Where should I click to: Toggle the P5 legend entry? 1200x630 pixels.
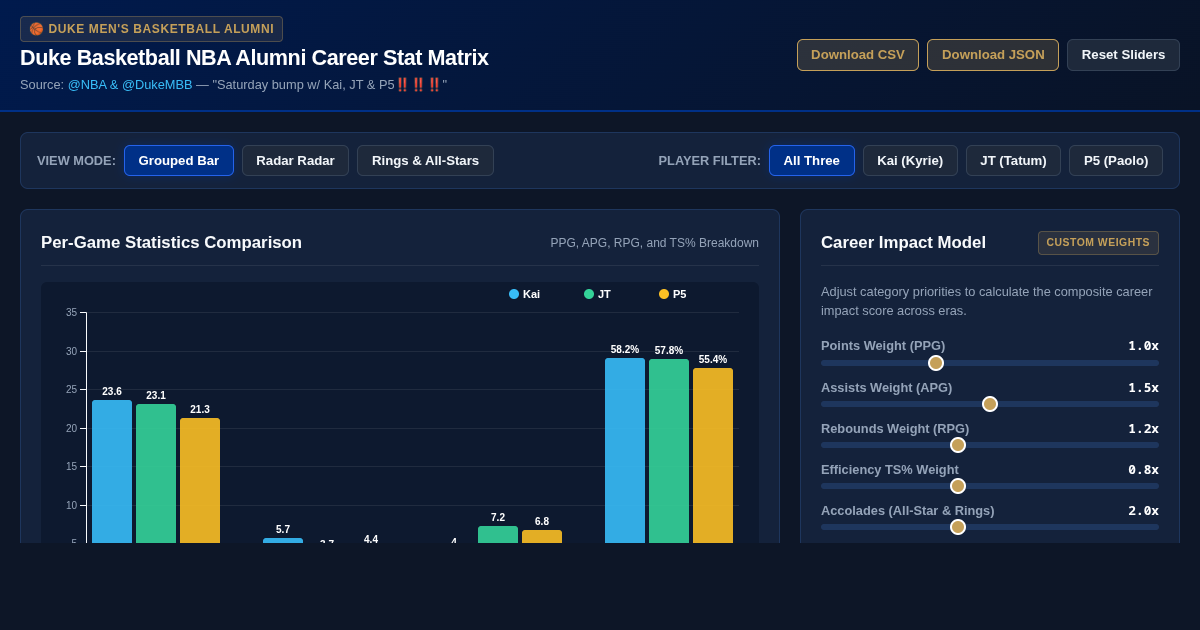(x=672, y=294)
